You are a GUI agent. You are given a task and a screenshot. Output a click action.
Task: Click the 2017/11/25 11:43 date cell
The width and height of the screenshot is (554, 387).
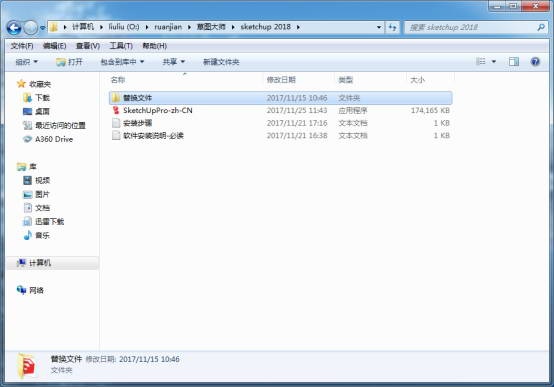[297, 111]
